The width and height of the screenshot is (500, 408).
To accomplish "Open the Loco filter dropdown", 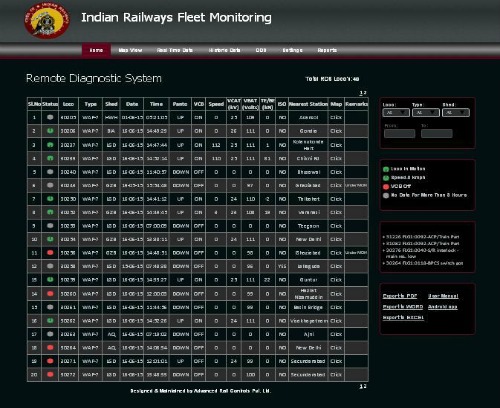I will [x=396, y=113].
